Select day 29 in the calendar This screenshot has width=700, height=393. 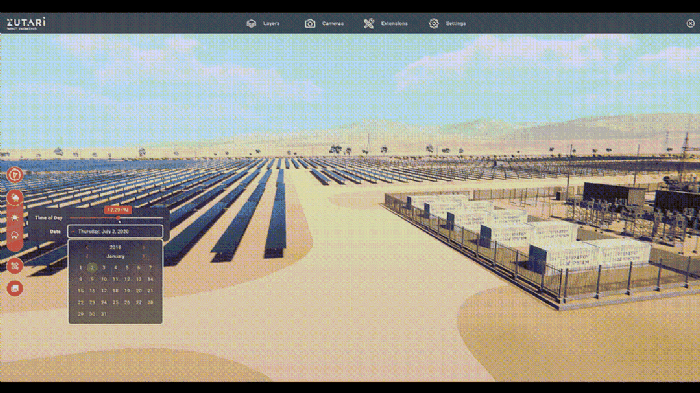[81, 314]
